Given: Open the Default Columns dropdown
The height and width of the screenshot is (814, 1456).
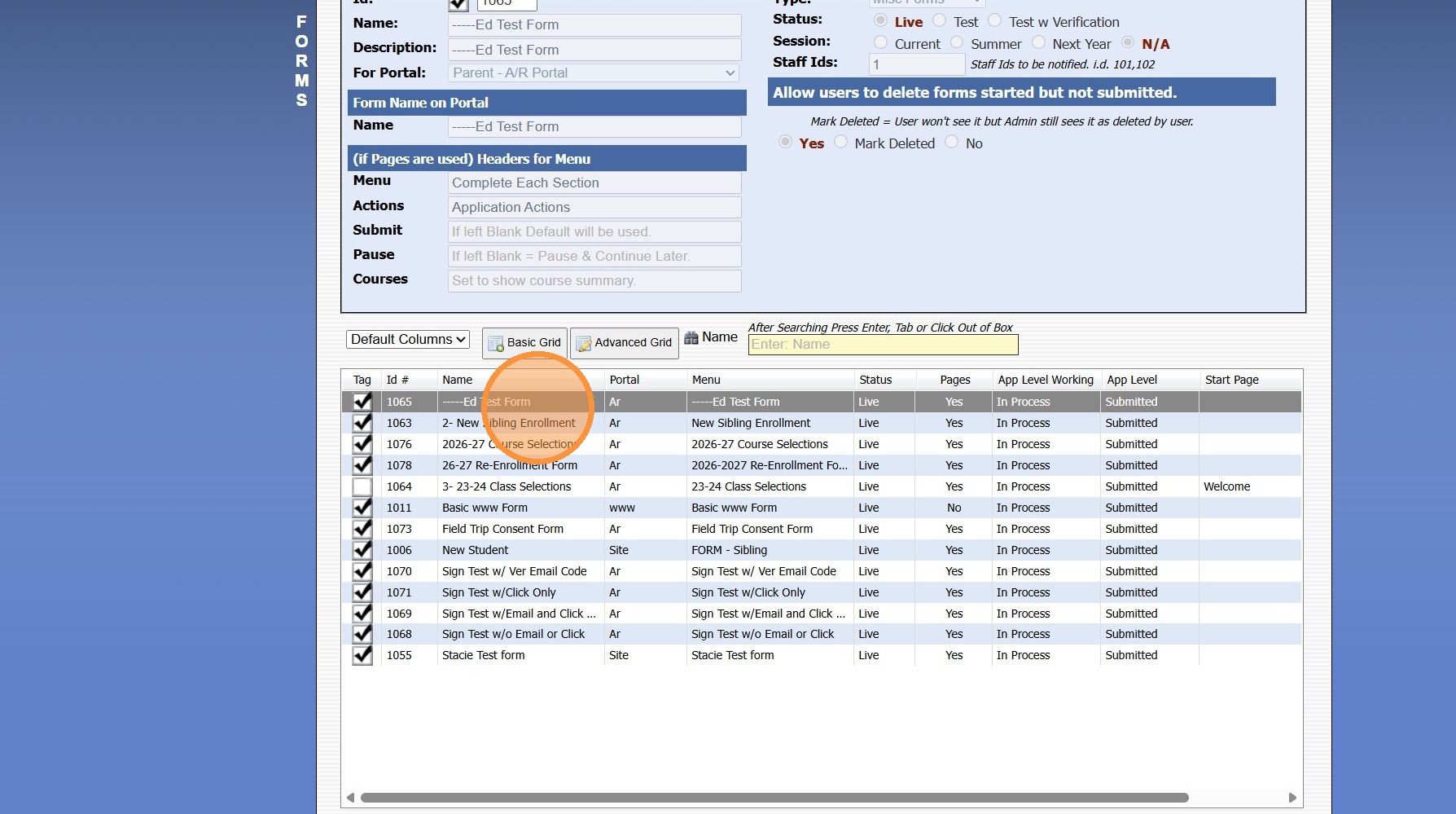Looking at the screenshot, I should pyautogui.click(x=408, y=339).
